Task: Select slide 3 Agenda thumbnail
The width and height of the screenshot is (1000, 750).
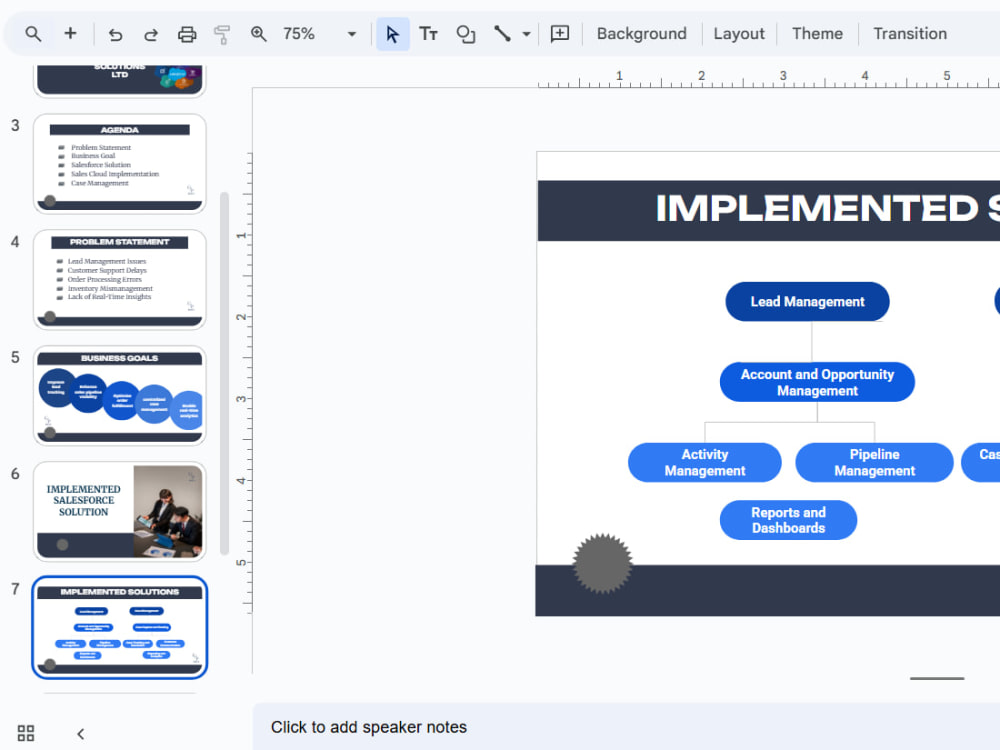Action: [120, 164]
